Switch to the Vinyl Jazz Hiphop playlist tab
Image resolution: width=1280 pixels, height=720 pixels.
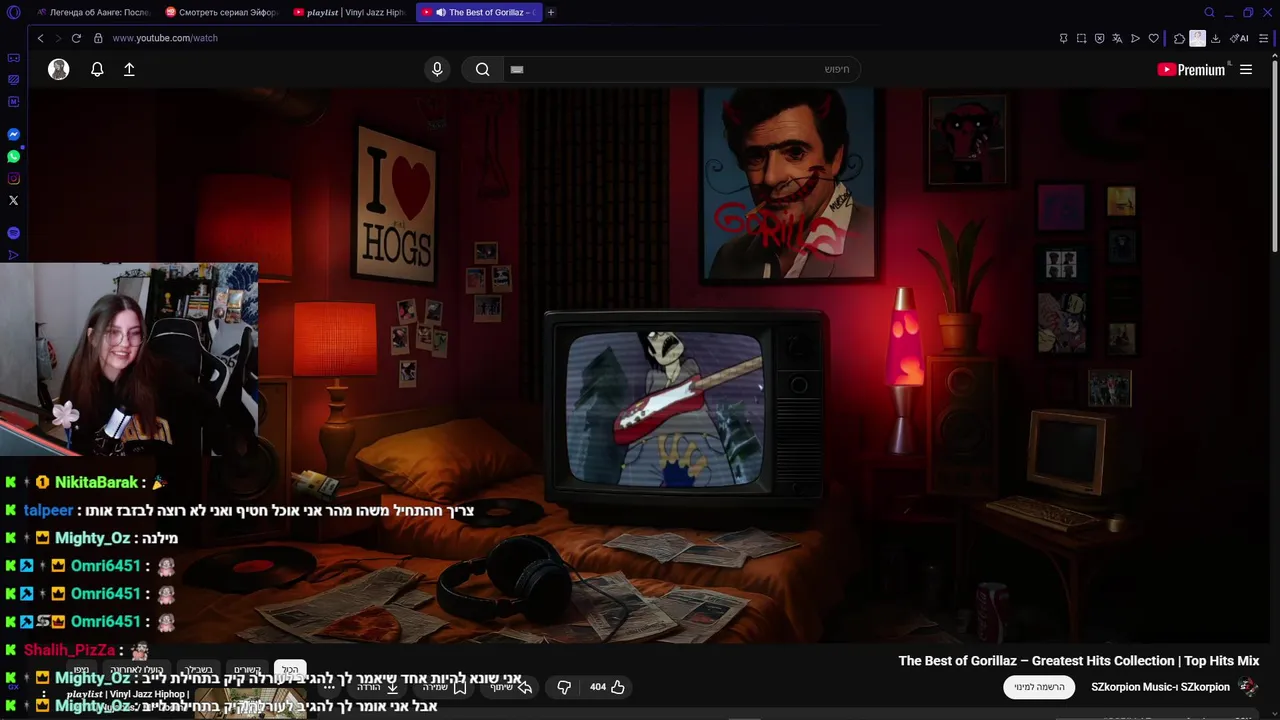coord(349,12)
